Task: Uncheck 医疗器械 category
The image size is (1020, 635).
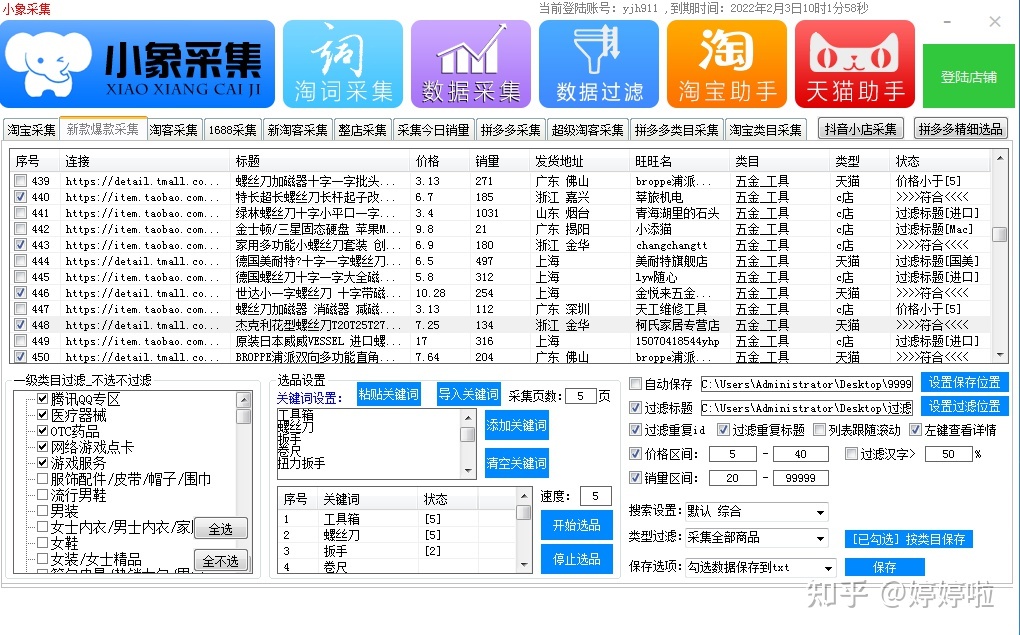Action: coord(43,415)
